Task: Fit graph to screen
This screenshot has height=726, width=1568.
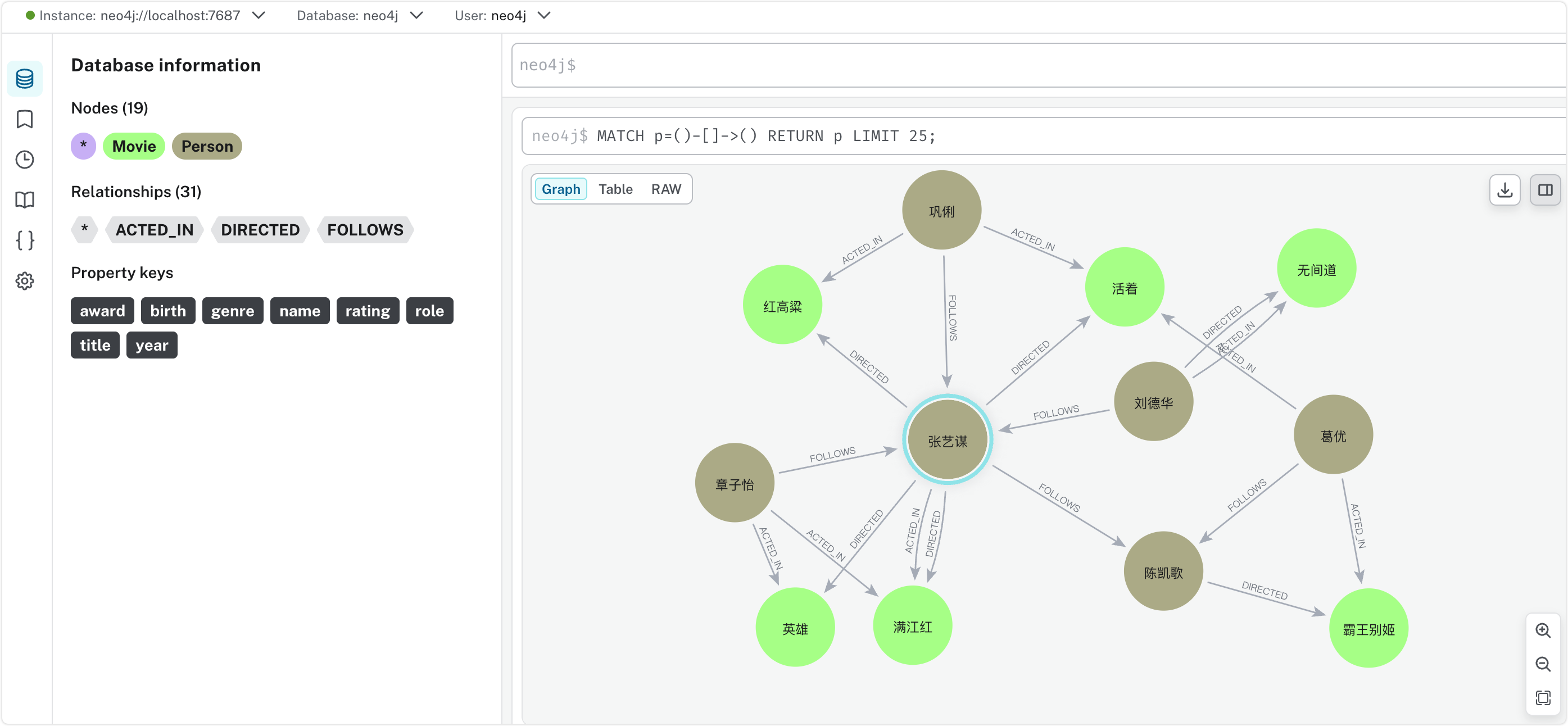Action: (x=1543, y=697)
